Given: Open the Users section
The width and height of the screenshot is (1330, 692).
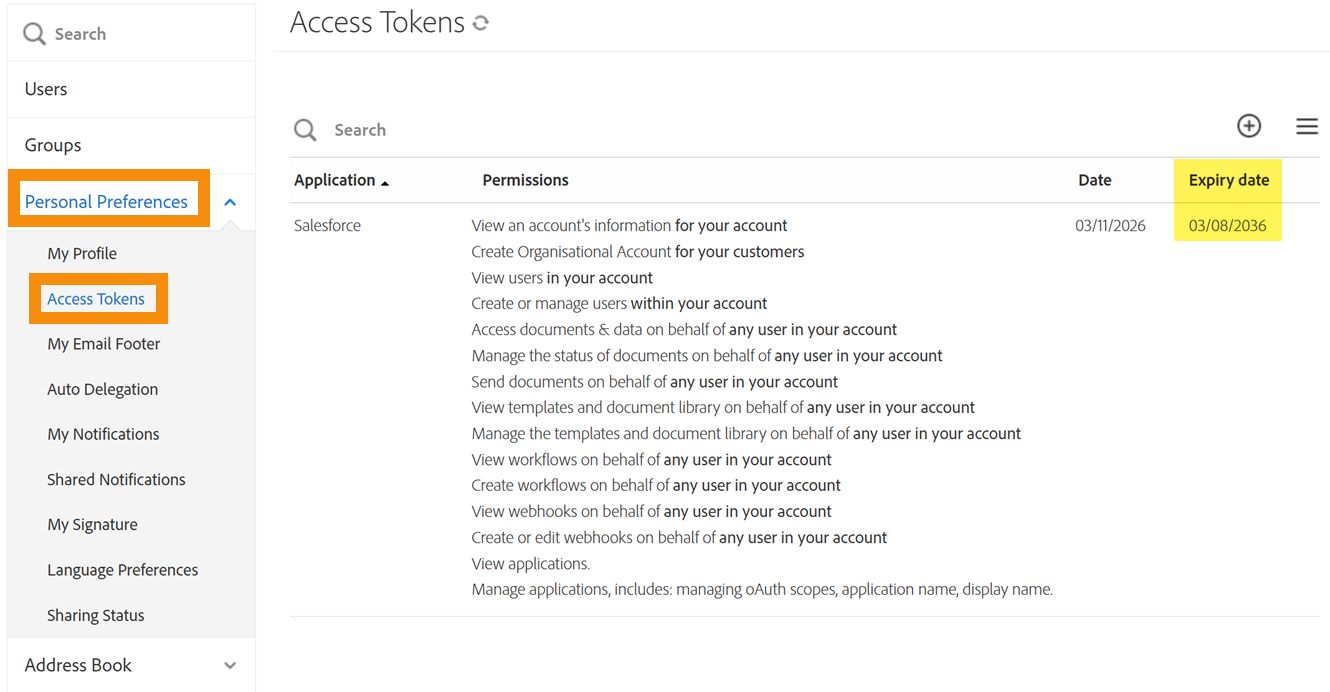Looking at the screenshot, I should click(x=45, y=88).
